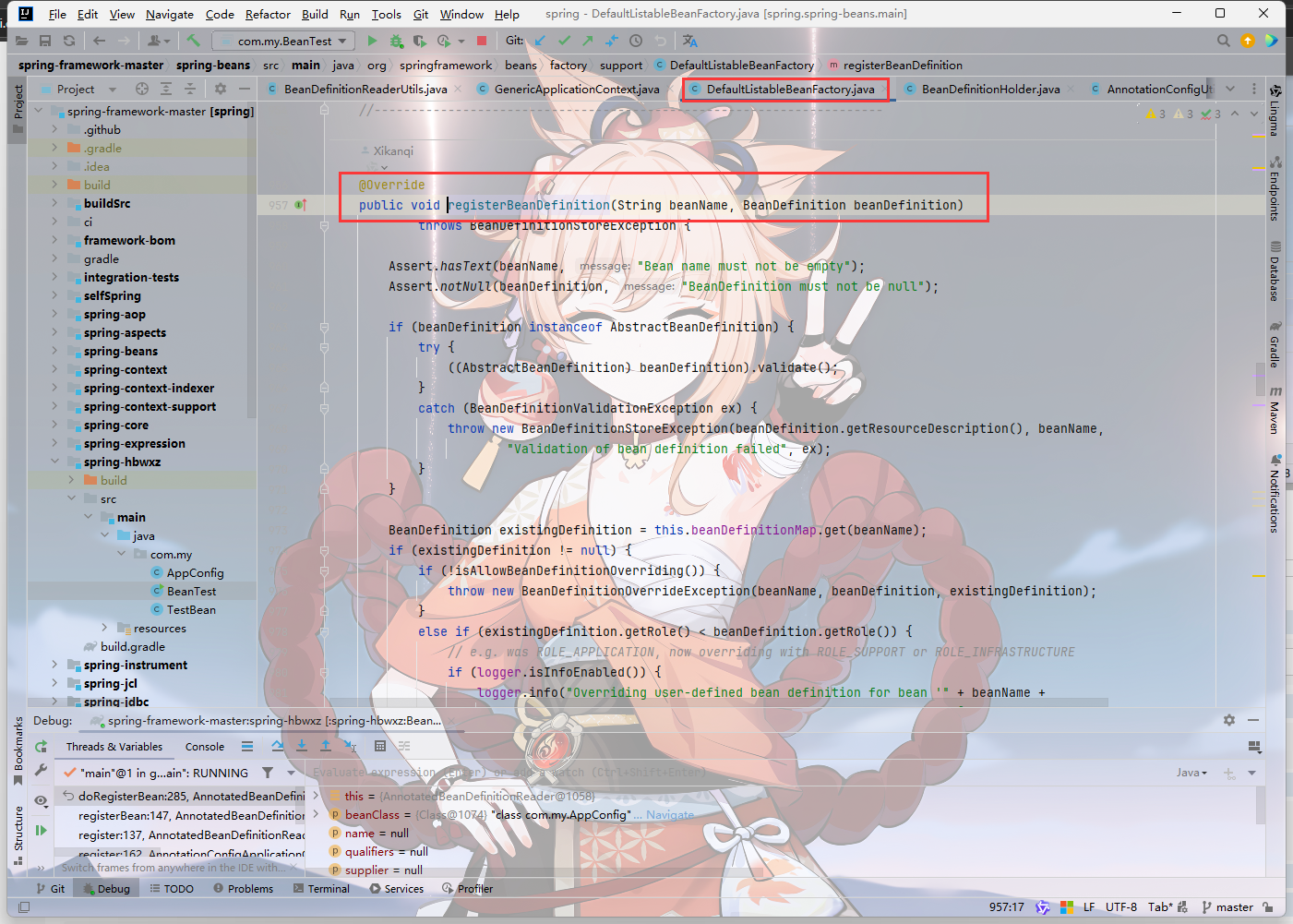
Task: Stop the process with the red square icon
Action: point(481,41)
